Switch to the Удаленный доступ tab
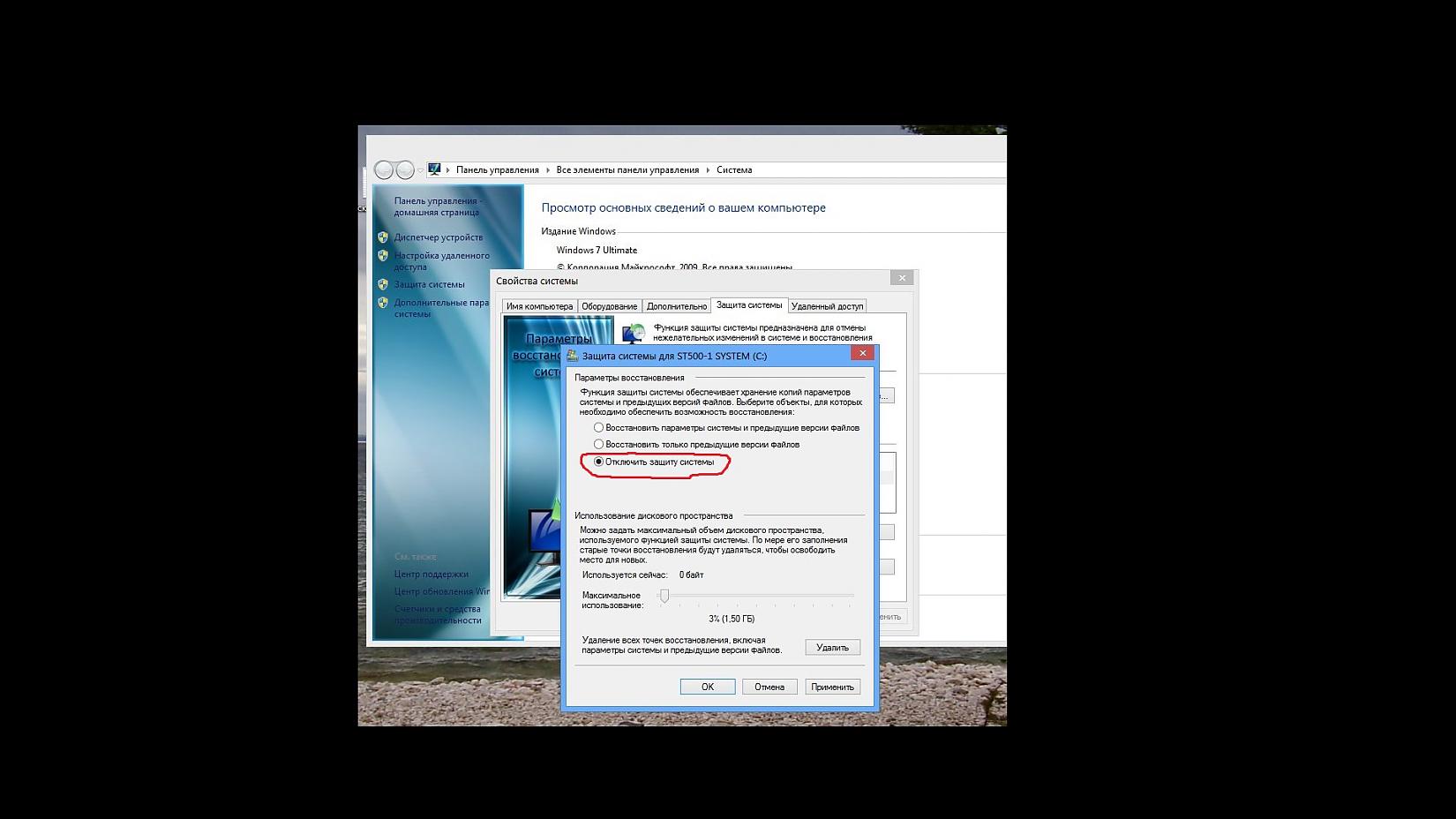Viewport: 1456px width, 819px height. [x=827, y=306]
